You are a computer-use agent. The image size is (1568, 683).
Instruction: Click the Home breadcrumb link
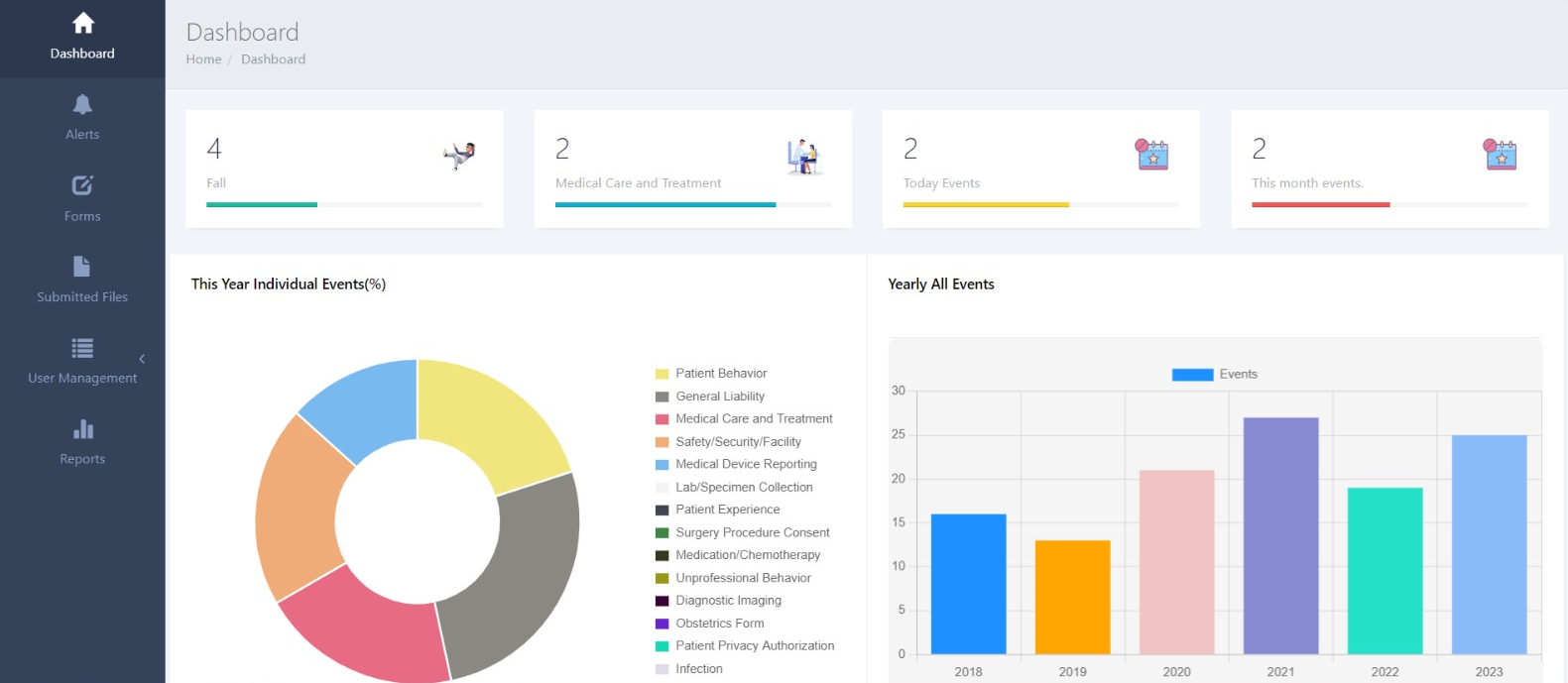click(203, 59)
